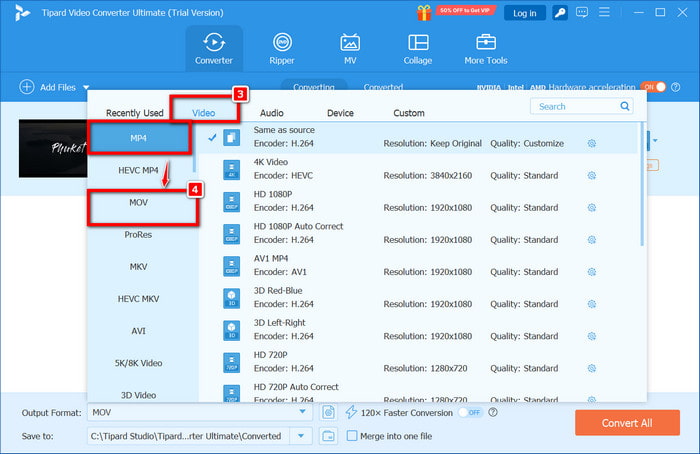
Task: Switch to the Audio tab
Action: [272, 113]
